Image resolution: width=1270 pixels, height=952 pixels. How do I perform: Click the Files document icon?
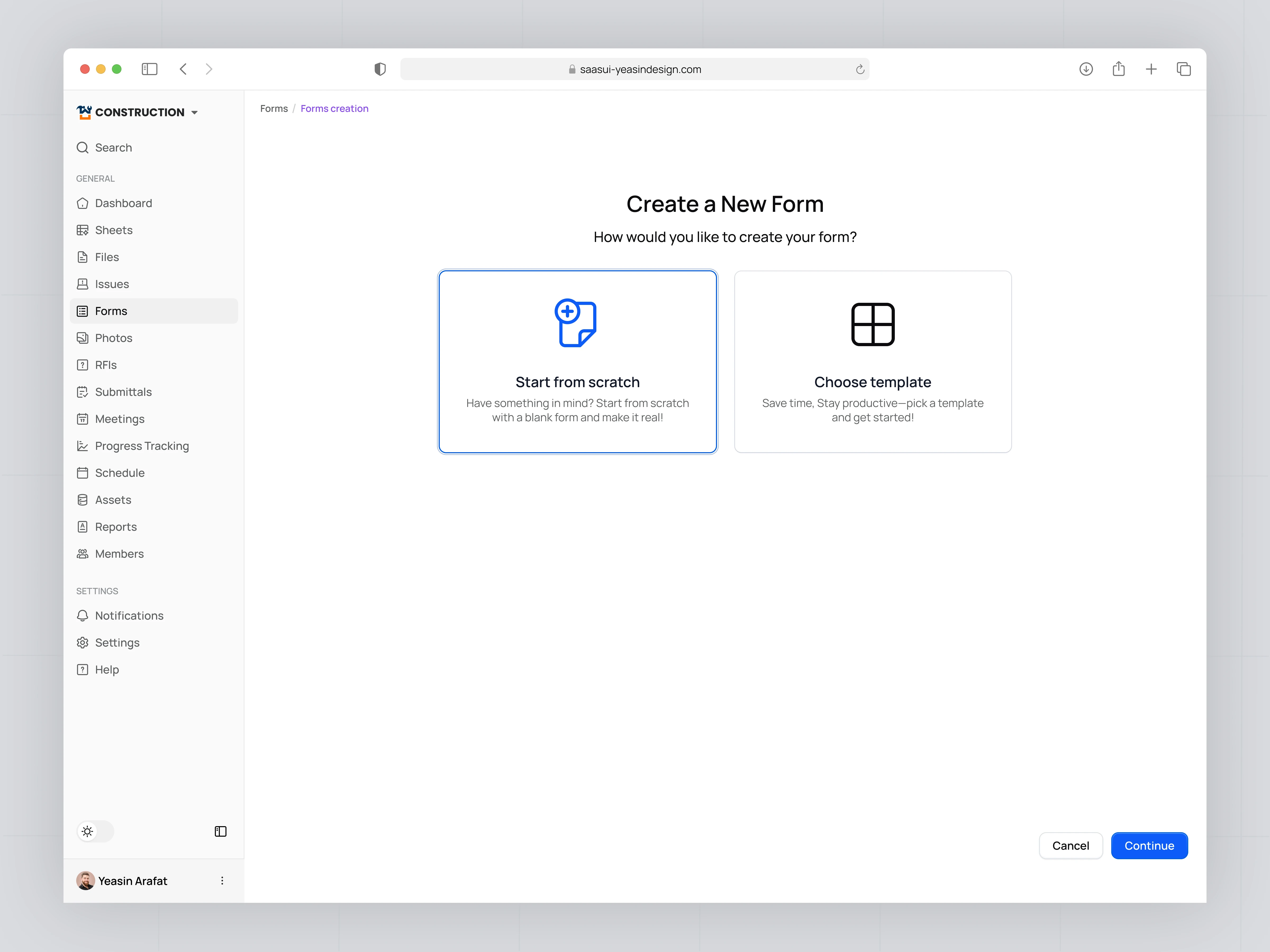pyautogui.click(x=83, y=257)
